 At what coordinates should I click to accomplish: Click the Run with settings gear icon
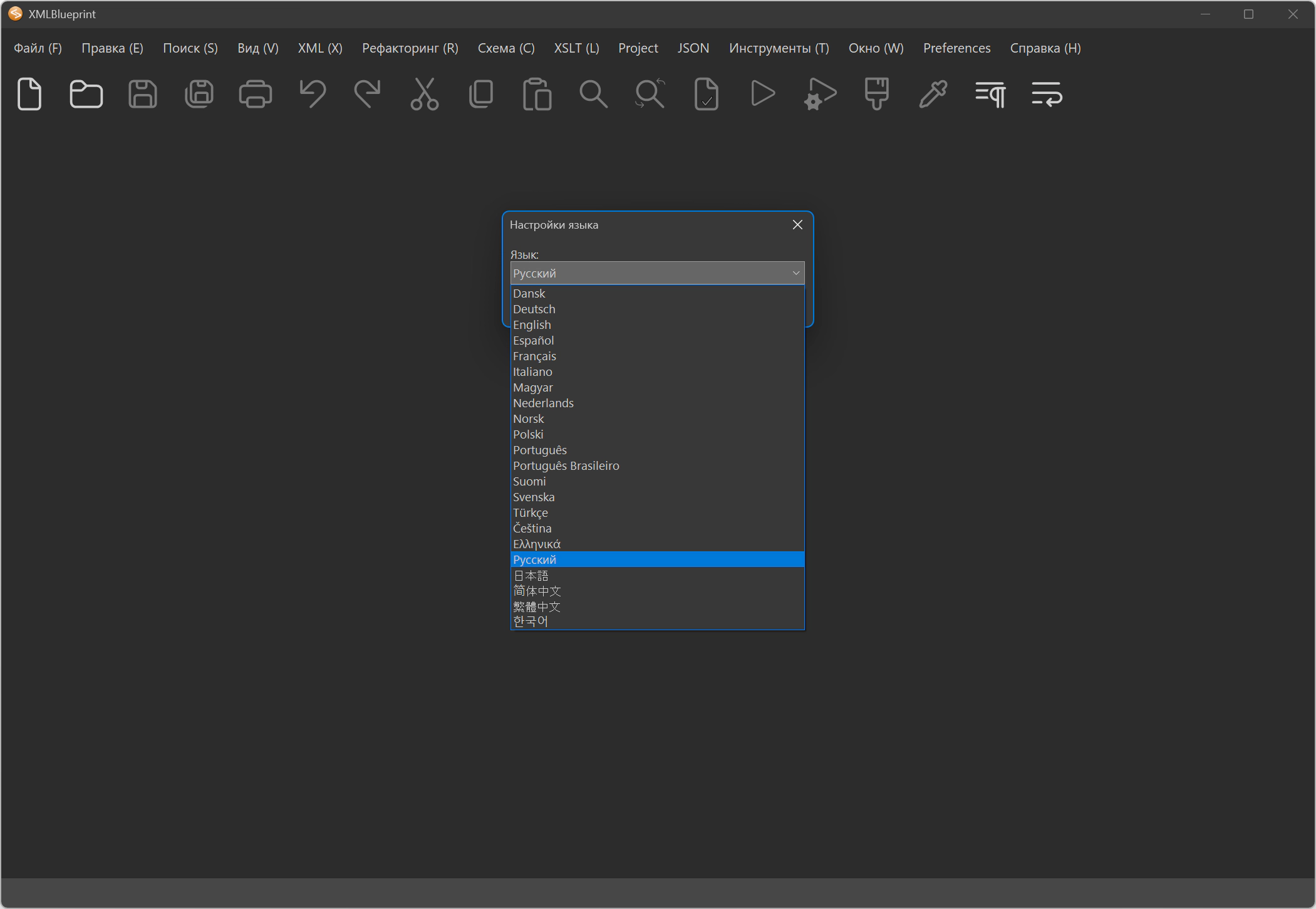click(820, 94)
